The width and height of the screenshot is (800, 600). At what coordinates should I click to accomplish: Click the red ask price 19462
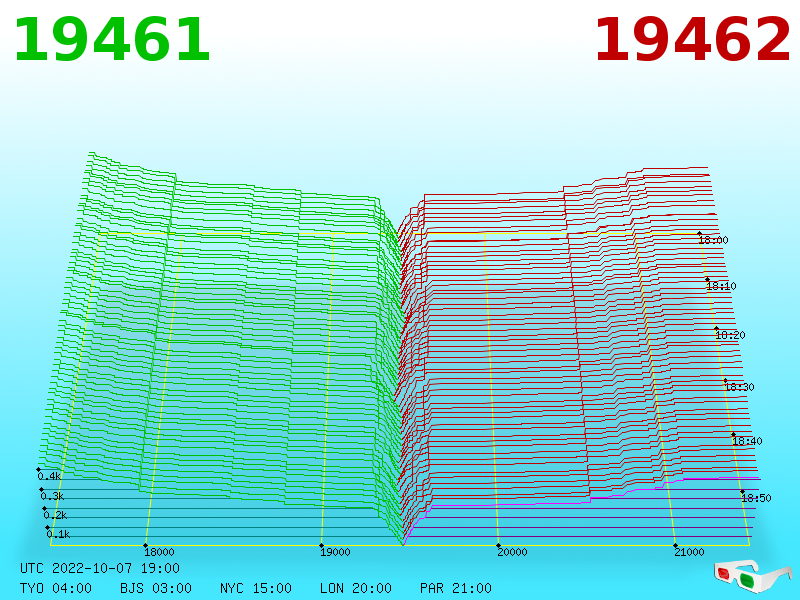(x=692, y=40)
